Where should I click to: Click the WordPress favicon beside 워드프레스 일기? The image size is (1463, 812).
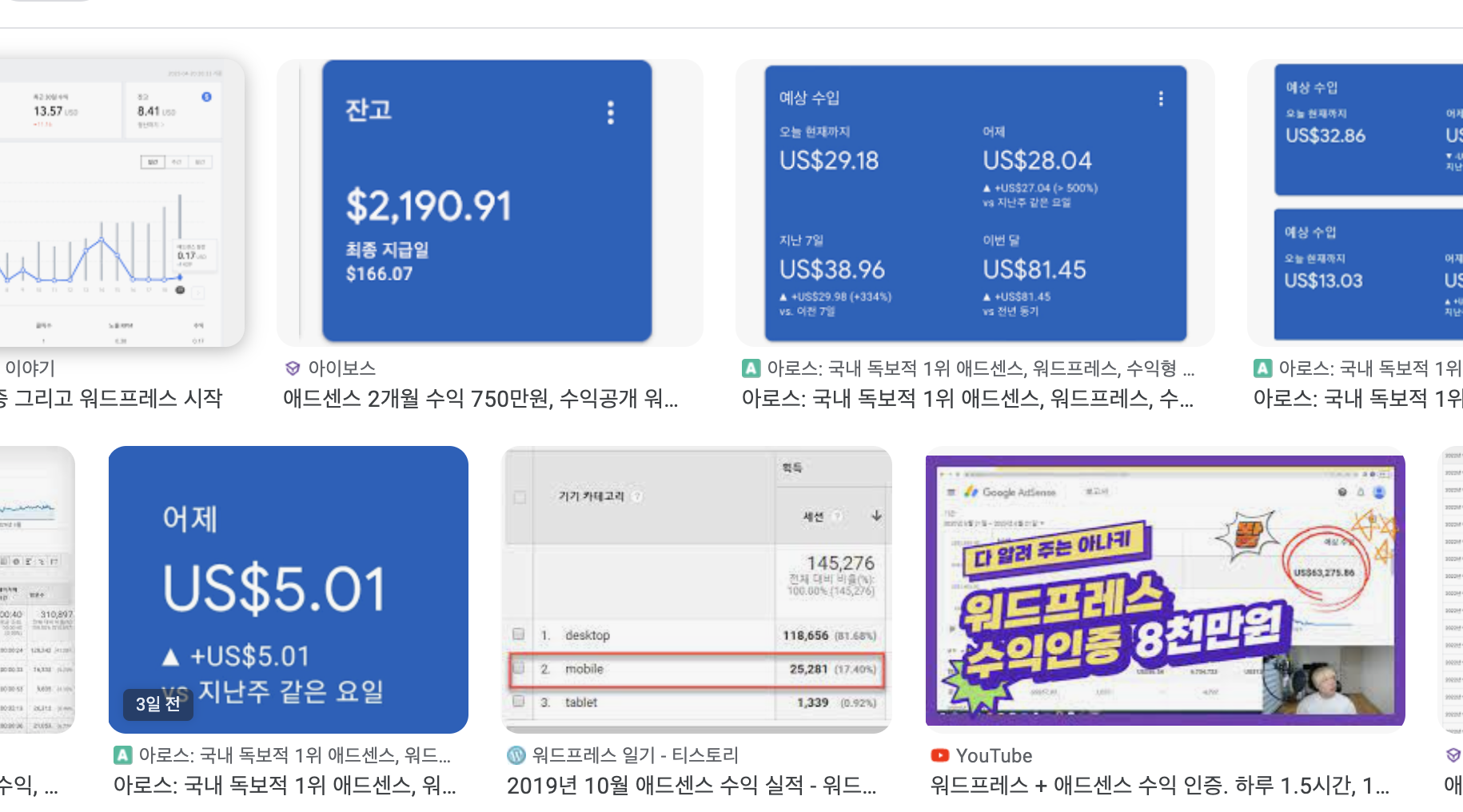[516, 755]
